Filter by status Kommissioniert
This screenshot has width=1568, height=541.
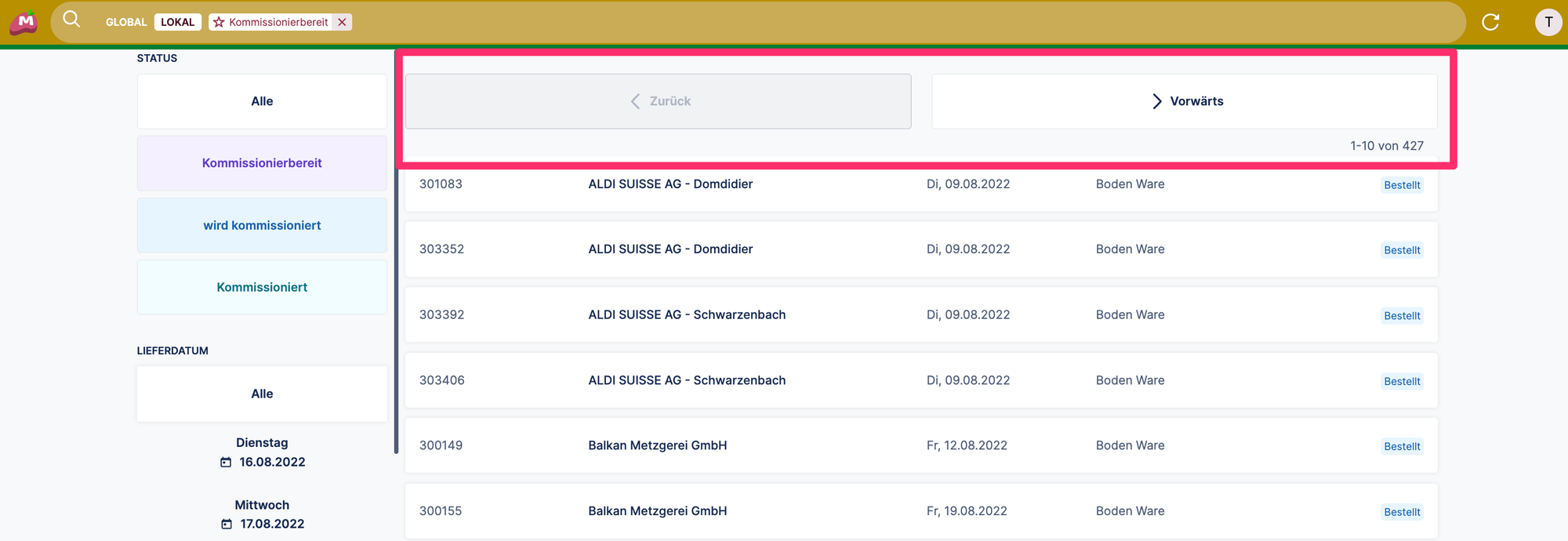click(262, 287)
